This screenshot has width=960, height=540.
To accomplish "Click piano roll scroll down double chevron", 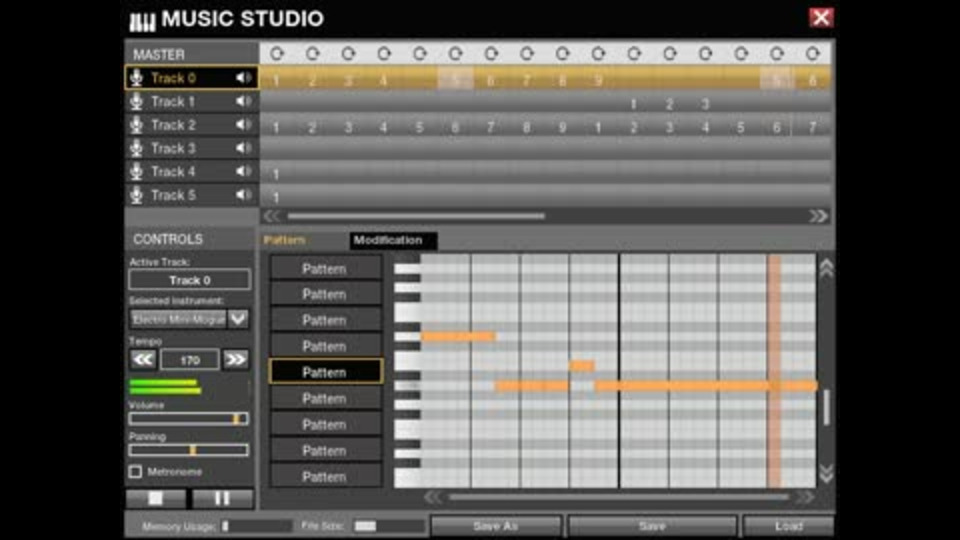I will click(826, 473).
